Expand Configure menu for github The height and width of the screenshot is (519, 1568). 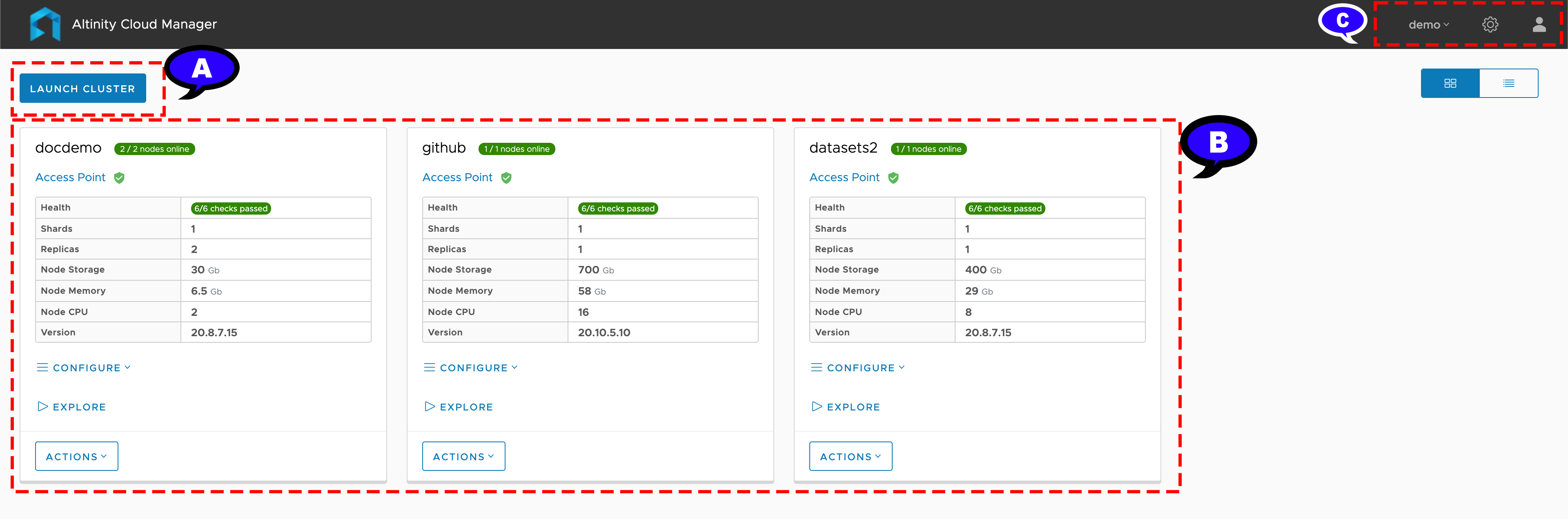[x=471, y=368]
